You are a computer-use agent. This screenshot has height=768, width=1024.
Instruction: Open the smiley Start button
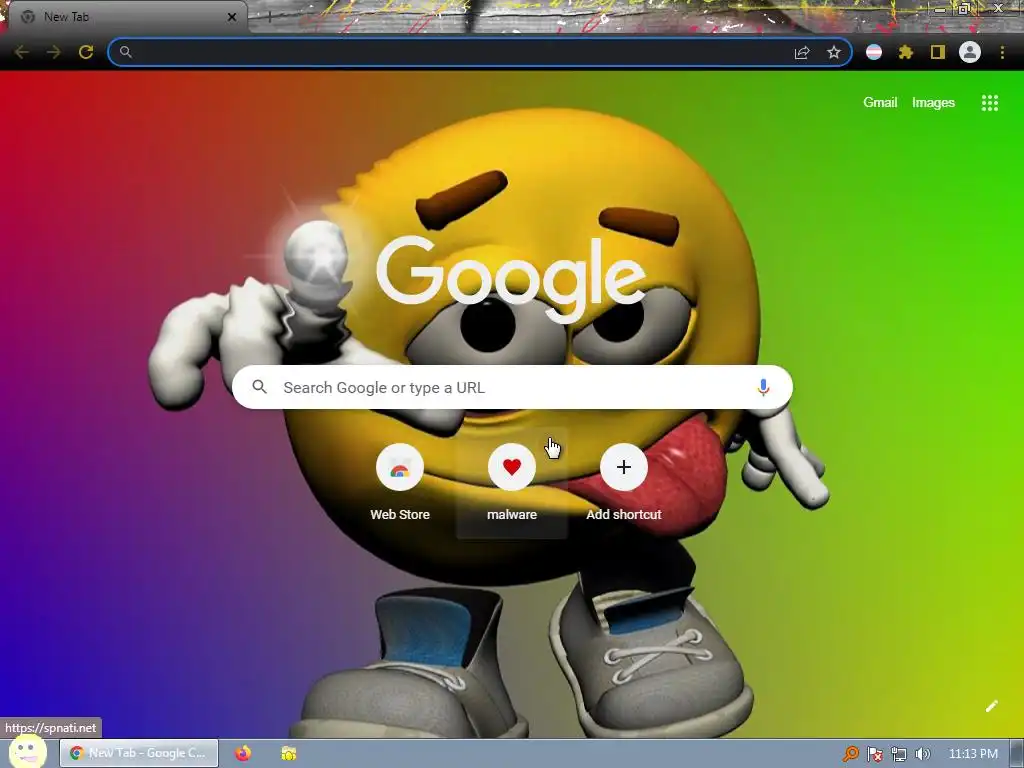click(27, 752)
